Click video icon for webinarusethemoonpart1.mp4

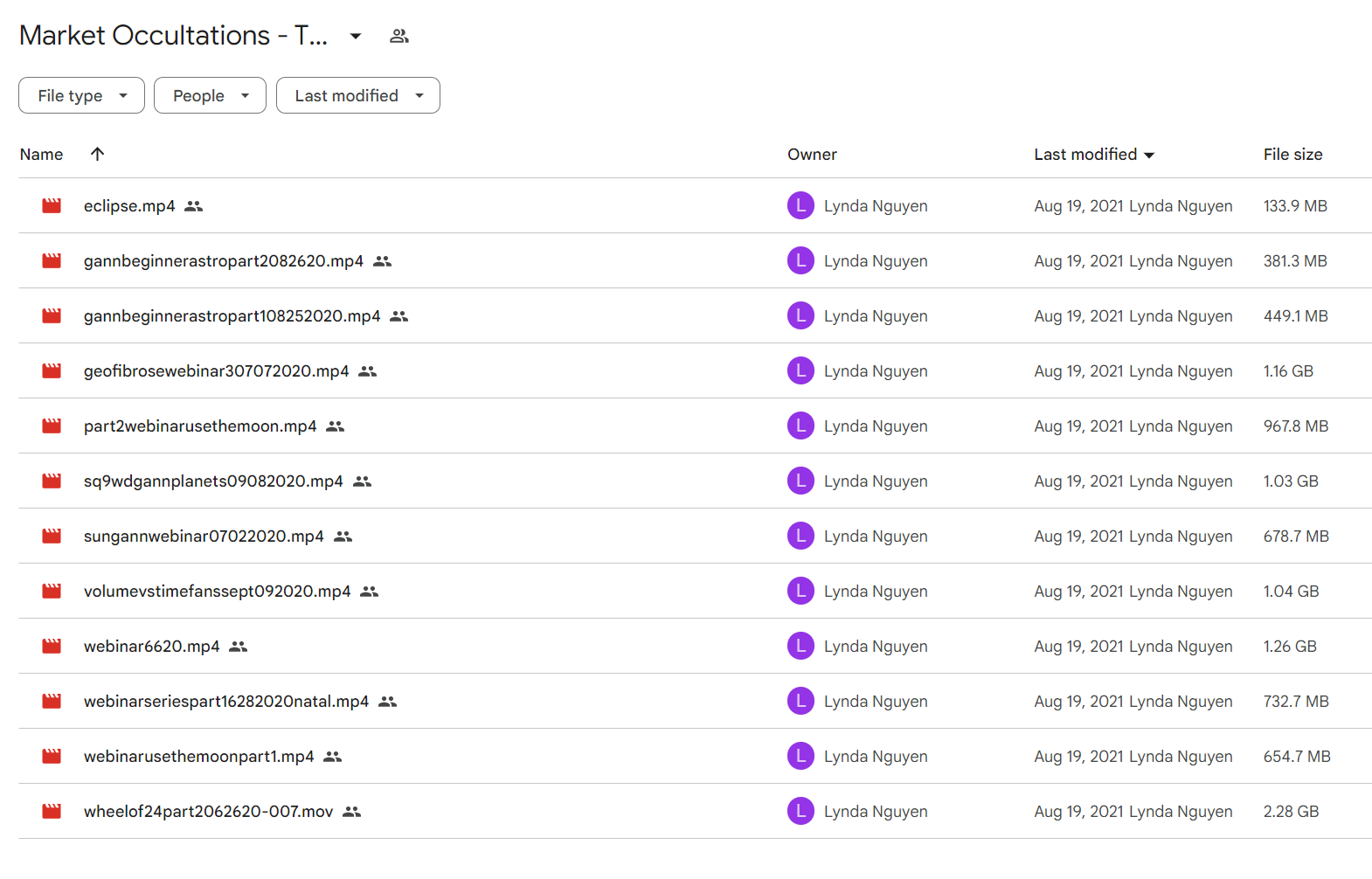[x=52, y=757]
